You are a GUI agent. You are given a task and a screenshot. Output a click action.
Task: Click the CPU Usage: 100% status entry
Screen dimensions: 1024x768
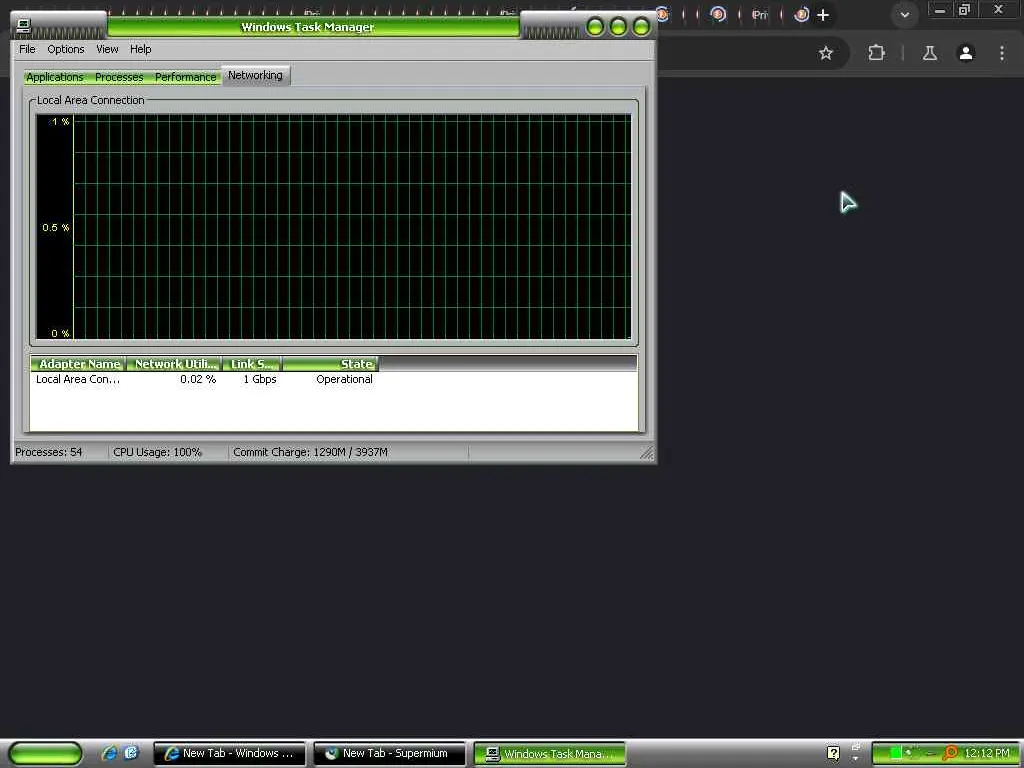pos(157,452)
